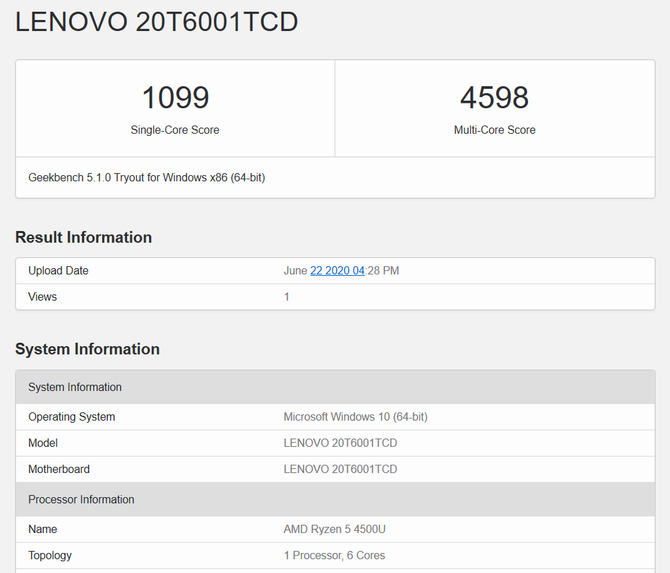Click the date link in Upload Date row
The height and width of the screenshot is (573, 670).
(x=337, y=271)
